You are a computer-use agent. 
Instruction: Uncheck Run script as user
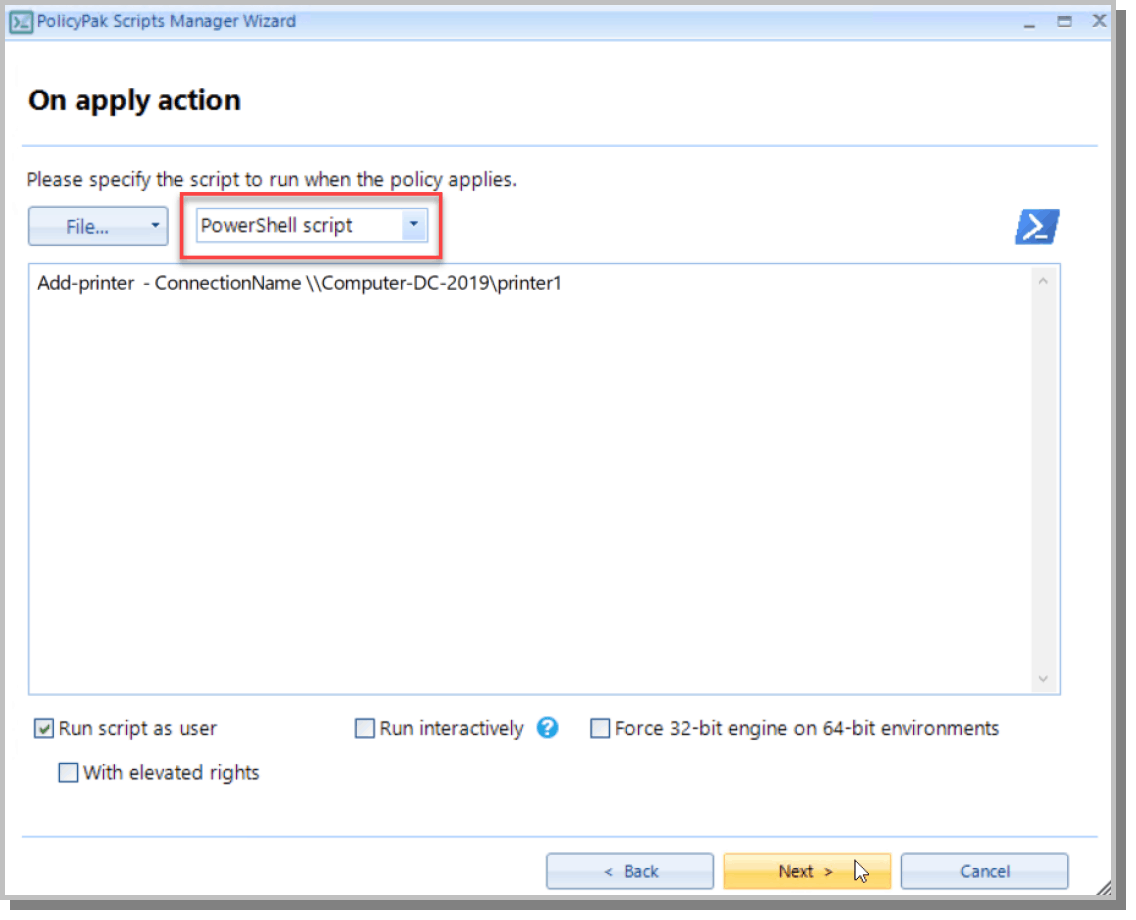43,728
